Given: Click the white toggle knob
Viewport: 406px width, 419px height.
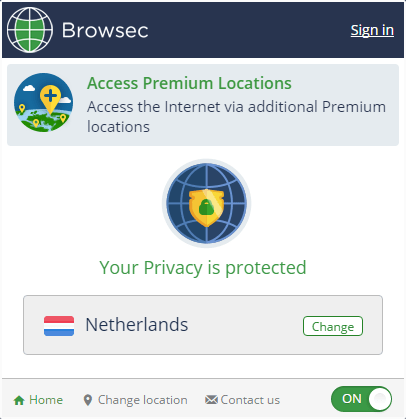Looking at the screenshot, I should coord(379,399).
